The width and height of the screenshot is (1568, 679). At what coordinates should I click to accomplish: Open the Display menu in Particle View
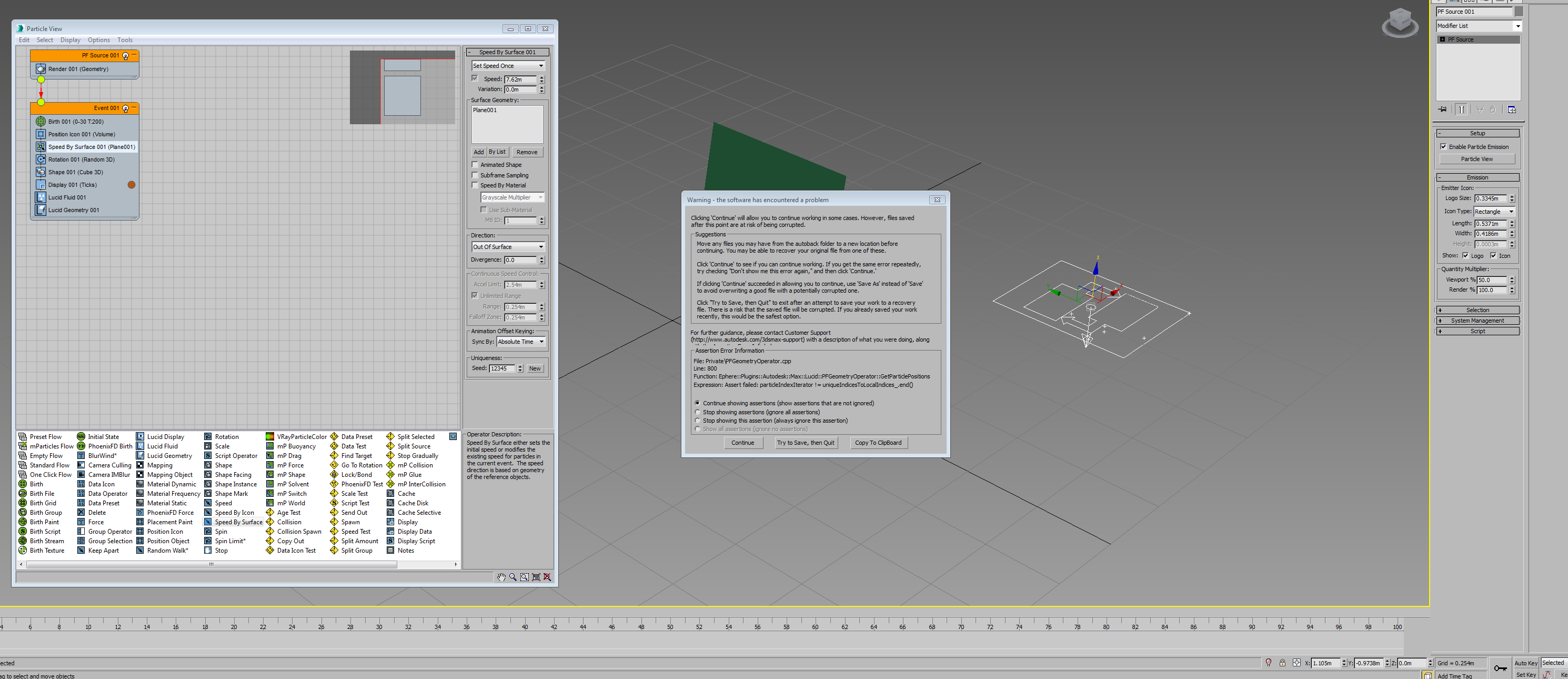(x=70, y=40)
